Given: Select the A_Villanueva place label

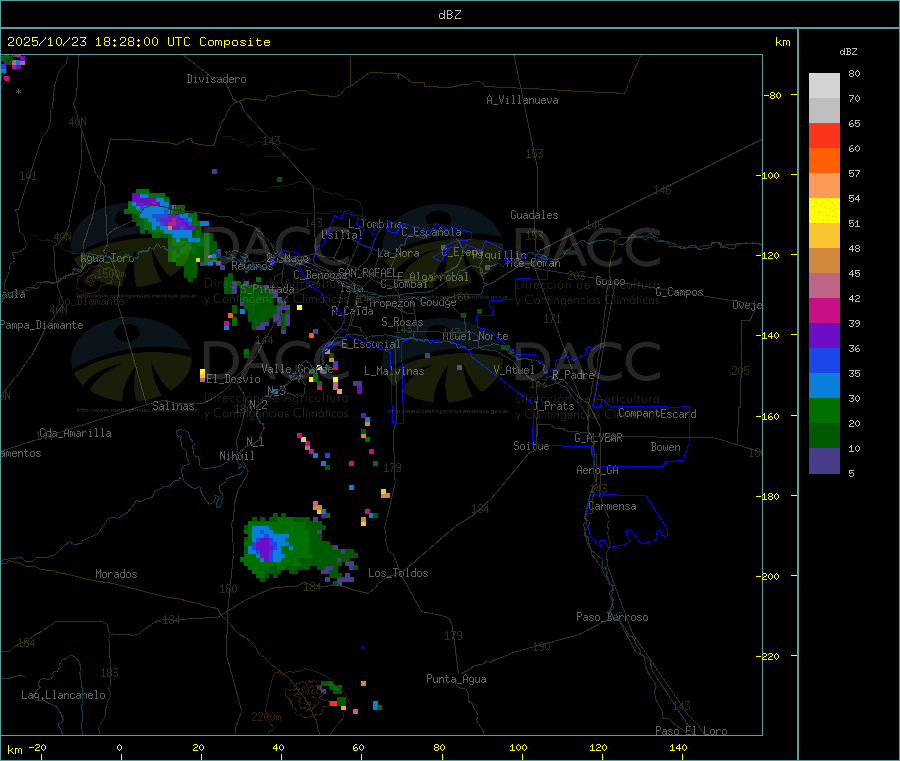Looking at the screenshot, I should tap(522, 100).
